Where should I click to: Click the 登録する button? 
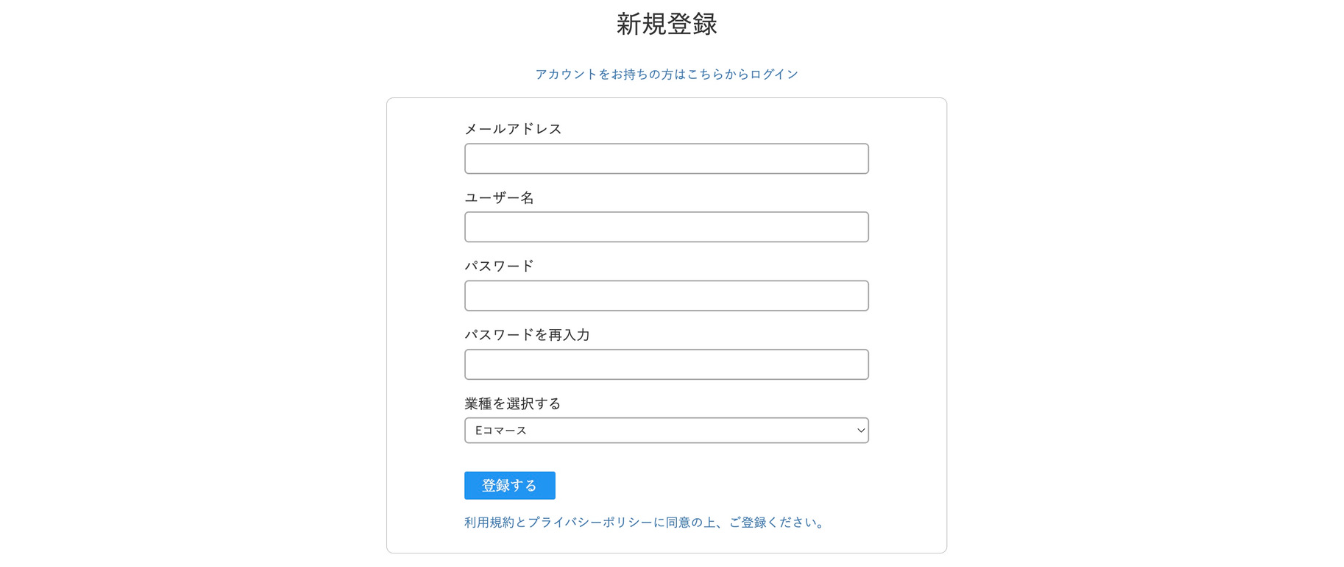[x=509, y=485]
